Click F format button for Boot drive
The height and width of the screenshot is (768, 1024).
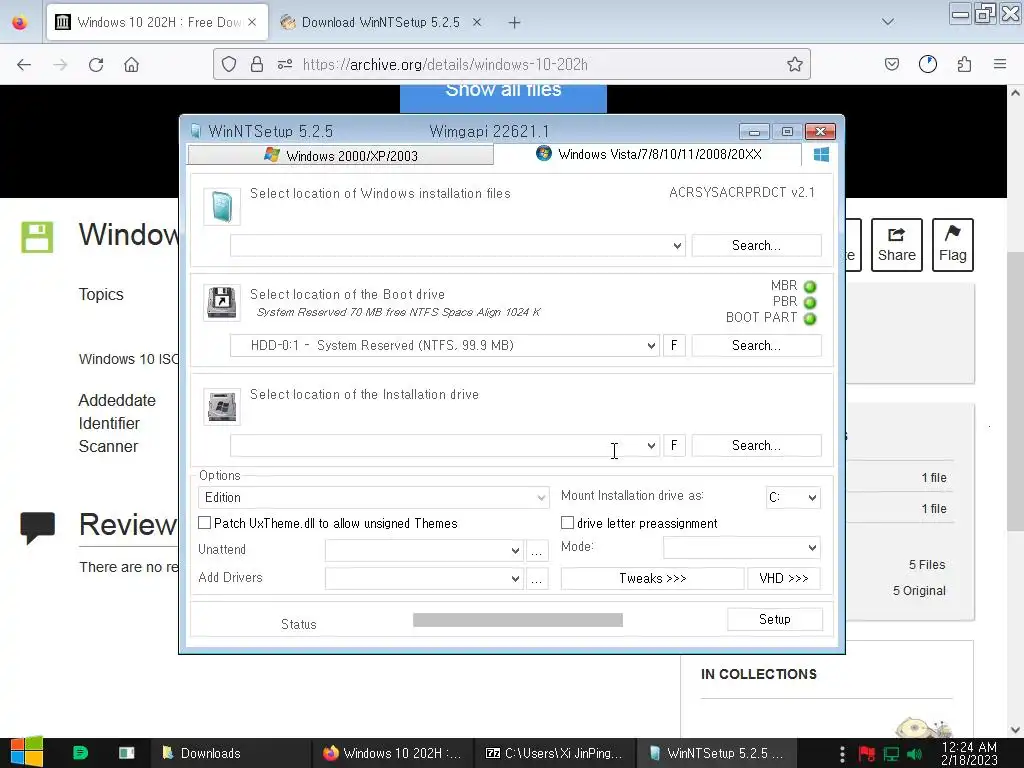click(x=674, y=345)
